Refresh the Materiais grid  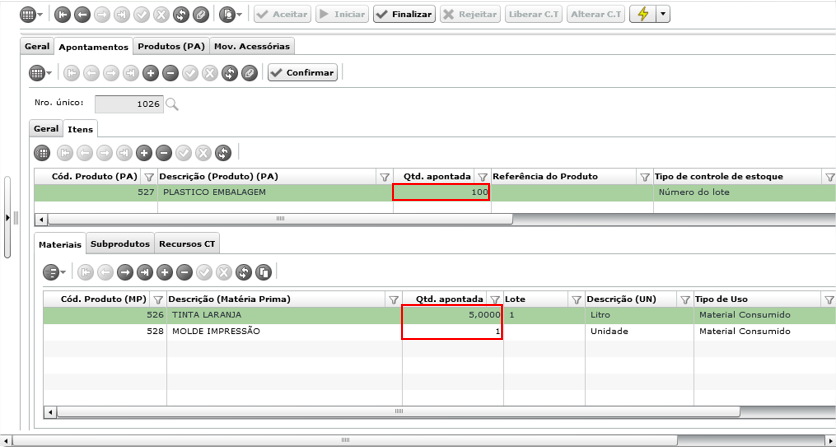pos(244,273)
